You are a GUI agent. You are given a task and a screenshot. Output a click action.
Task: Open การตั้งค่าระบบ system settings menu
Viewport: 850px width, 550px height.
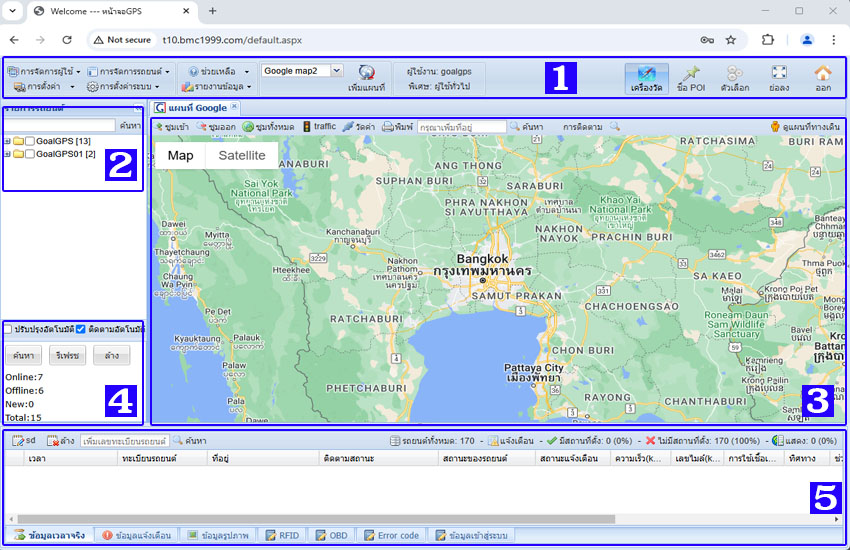pyautogui.click(x=123, y=87)
